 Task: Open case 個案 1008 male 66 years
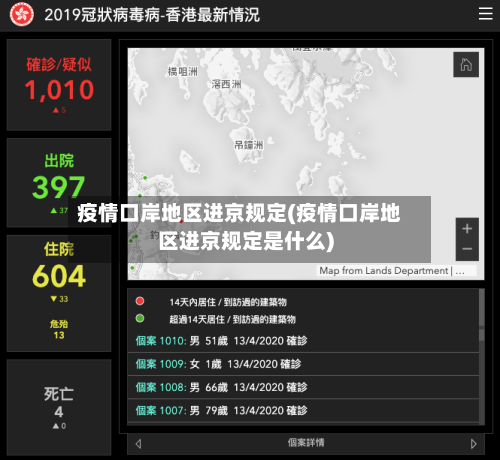(303, 387)
